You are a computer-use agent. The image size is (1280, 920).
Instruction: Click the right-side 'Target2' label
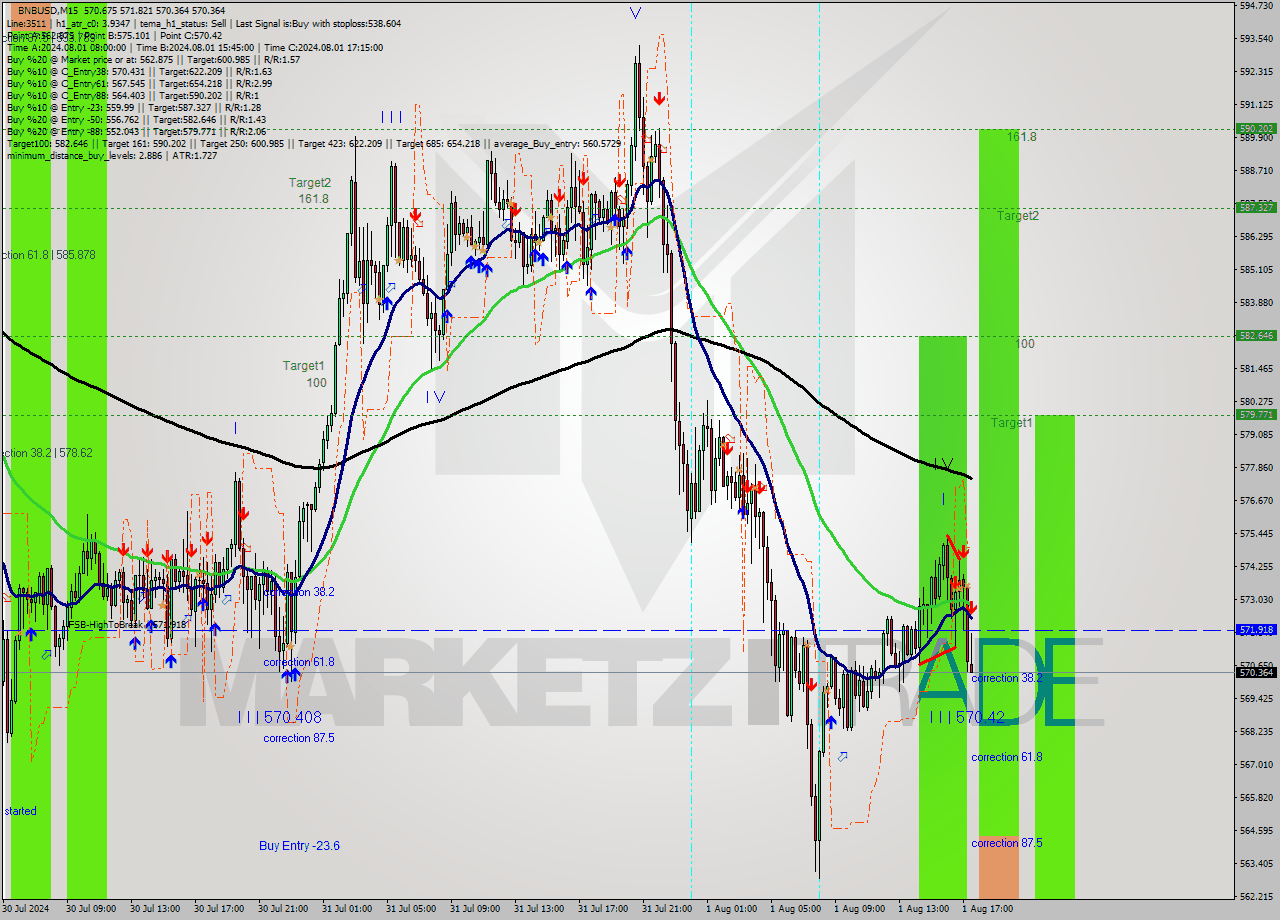click(1017, 216)
